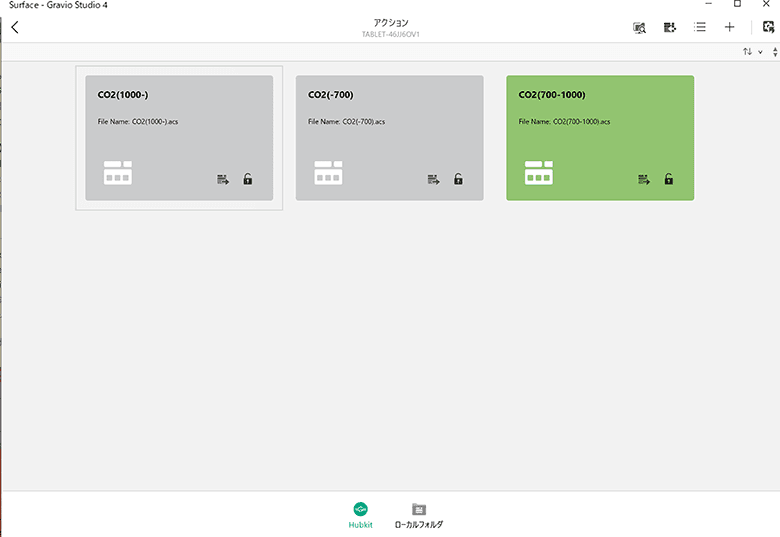
Task: Click the TABLET-46JJ6OV1 subtitle
Action: tap(390, 34)
